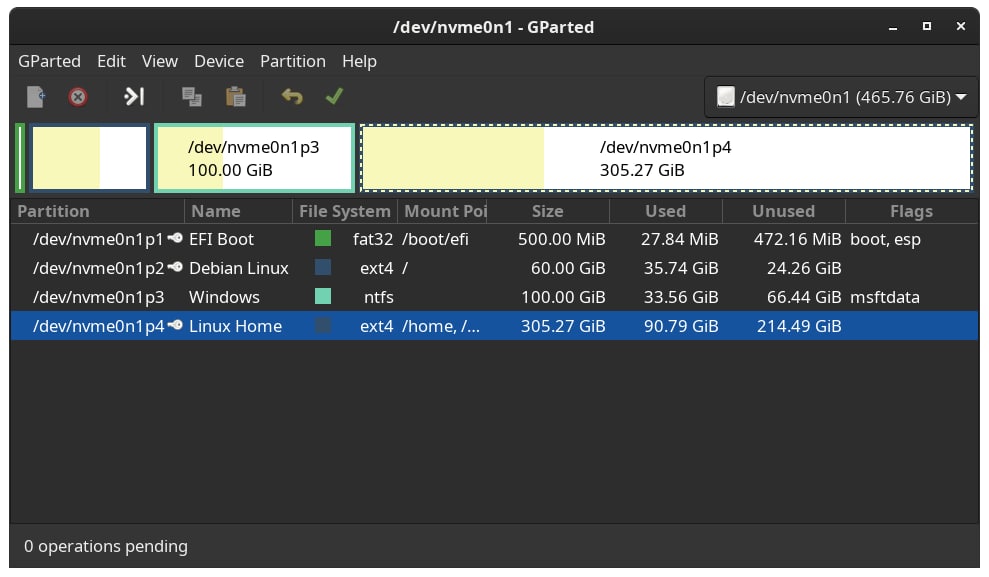Click the 0 operations pending status text
Screen dimensions: 989x577
coord(105,546)
